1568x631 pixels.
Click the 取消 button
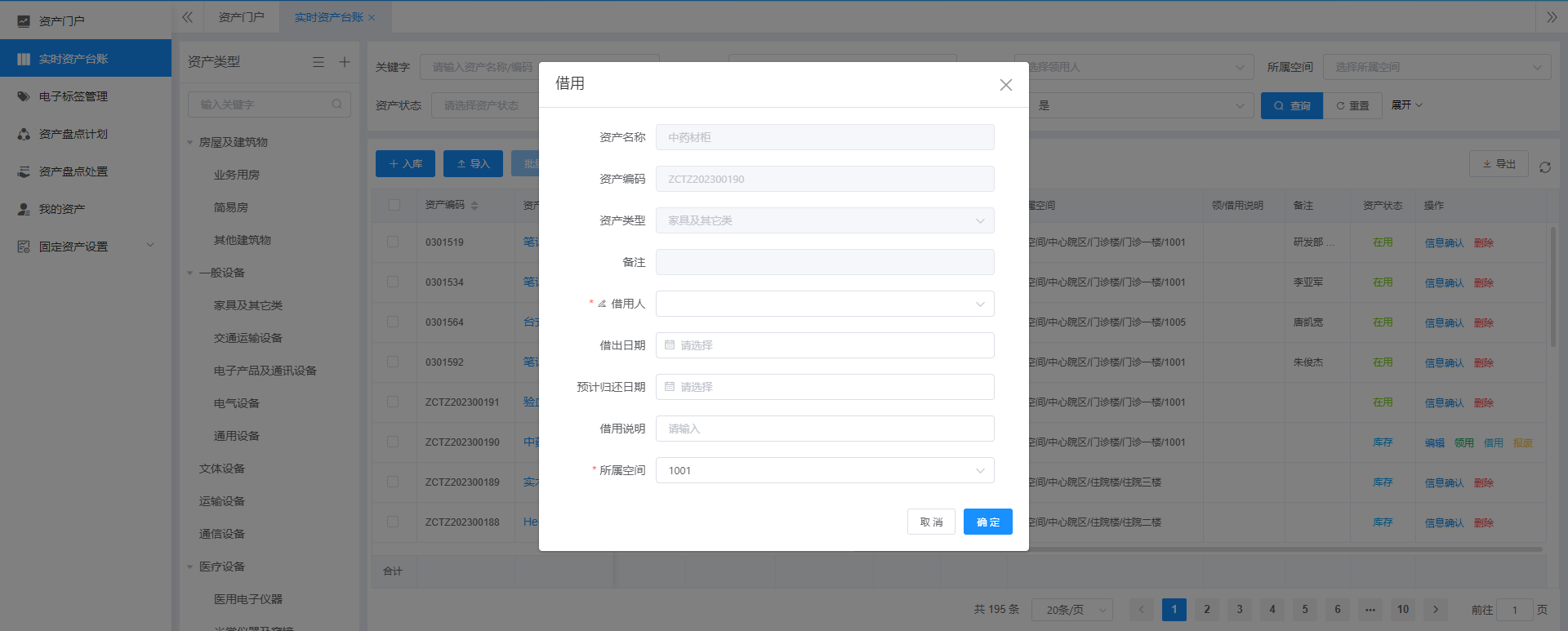click(931, 522)
